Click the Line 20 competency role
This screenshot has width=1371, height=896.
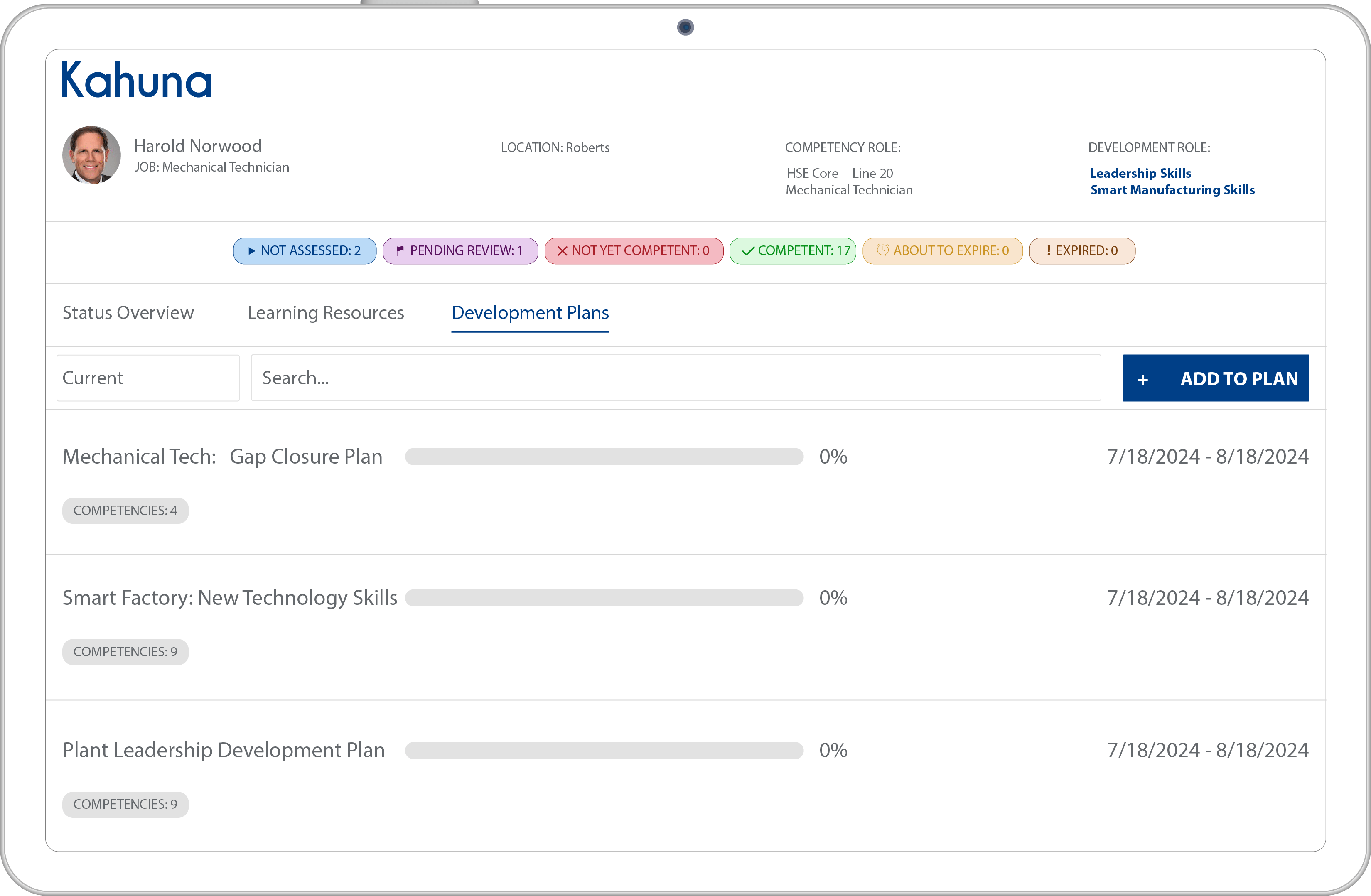[873, 173]
